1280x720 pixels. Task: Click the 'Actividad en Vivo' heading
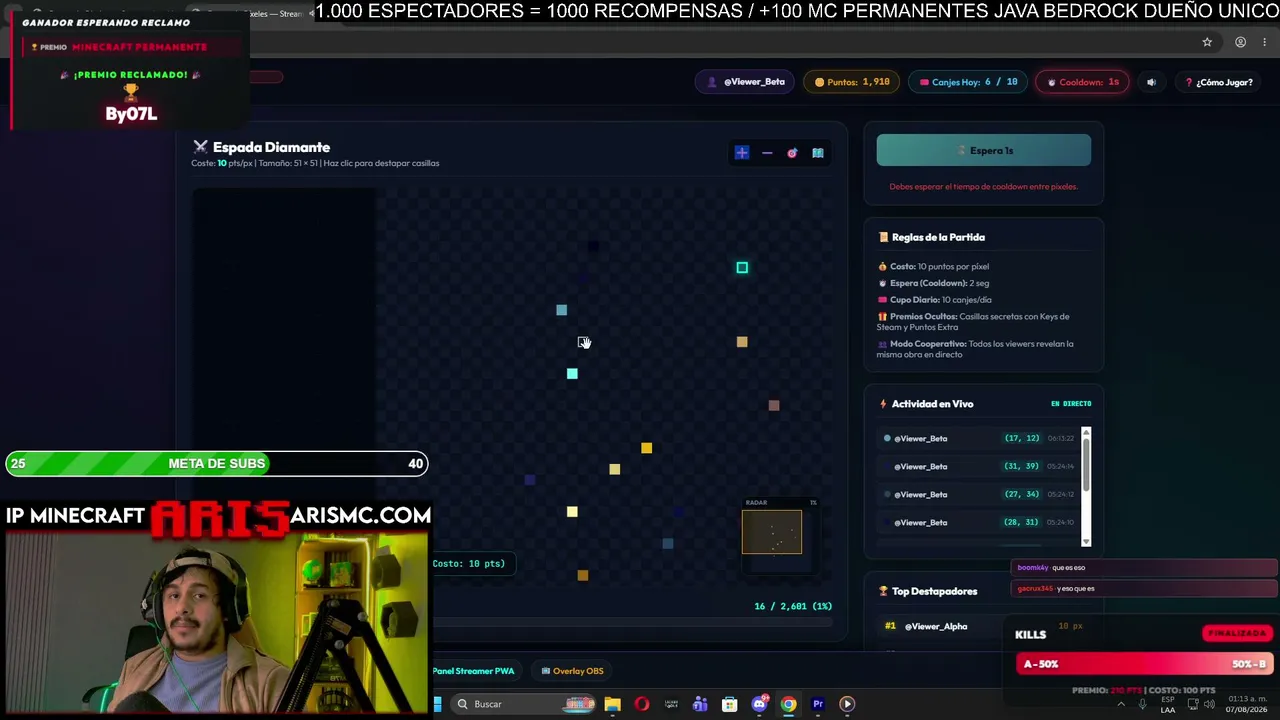point(932,404)
